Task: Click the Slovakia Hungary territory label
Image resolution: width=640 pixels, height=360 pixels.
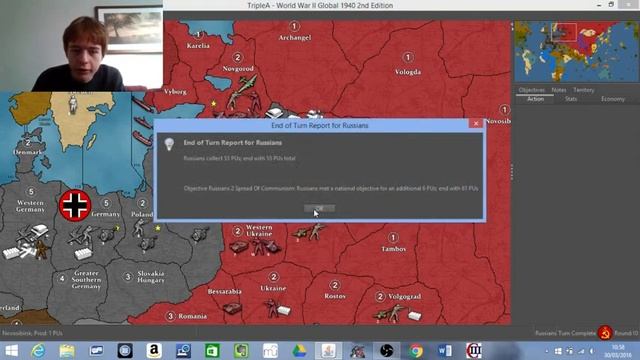Action: point(151,277)
